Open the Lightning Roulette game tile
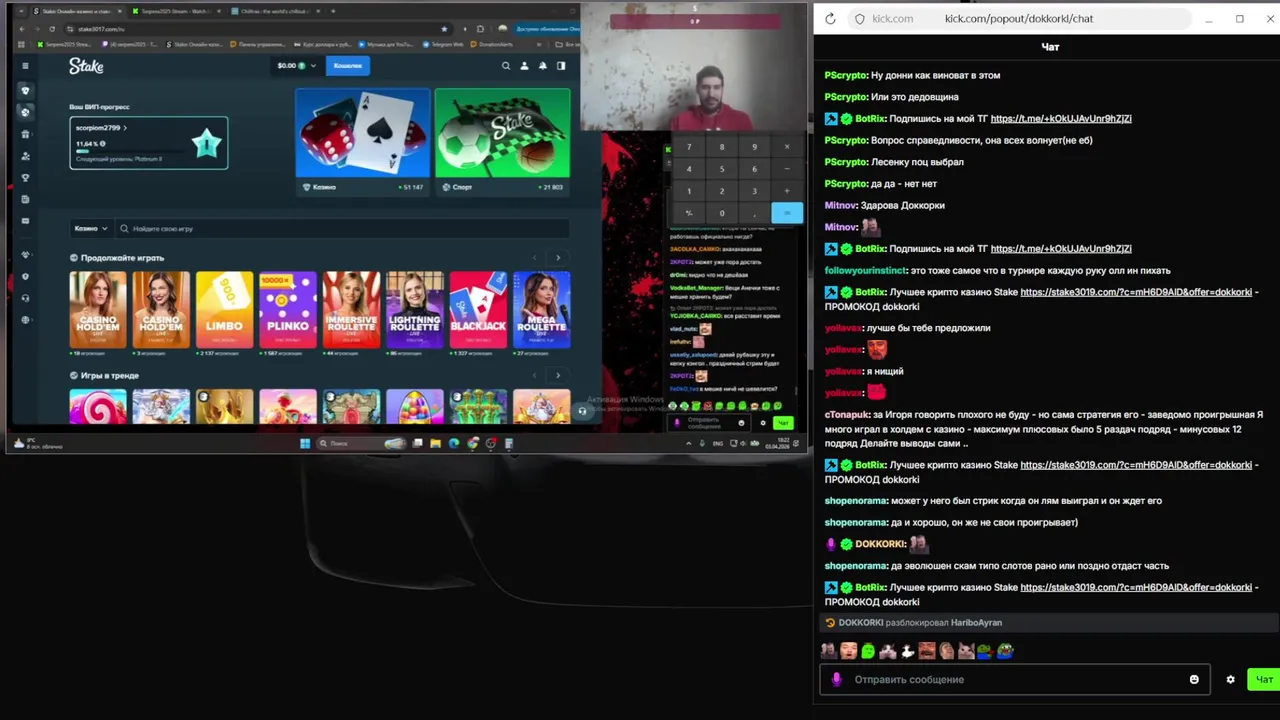 415,309
